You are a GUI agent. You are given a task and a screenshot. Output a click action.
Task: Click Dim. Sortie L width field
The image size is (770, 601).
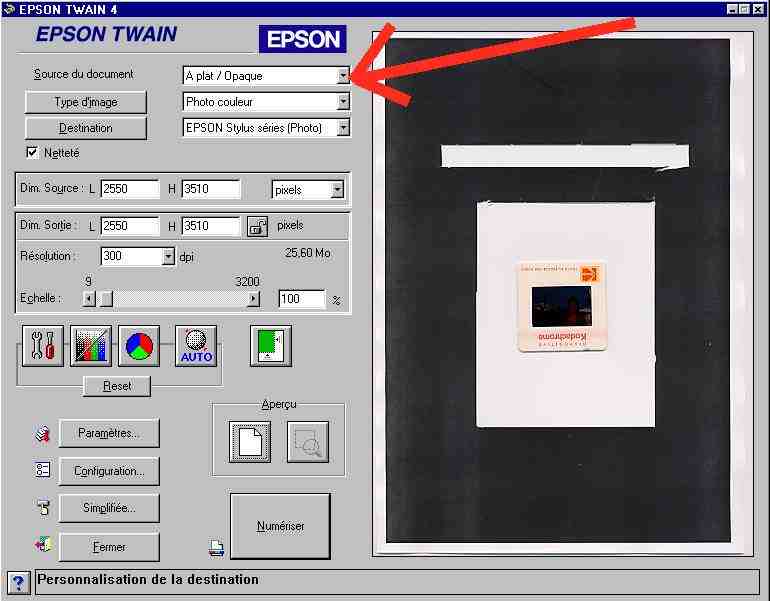click(x=130, y=226)
